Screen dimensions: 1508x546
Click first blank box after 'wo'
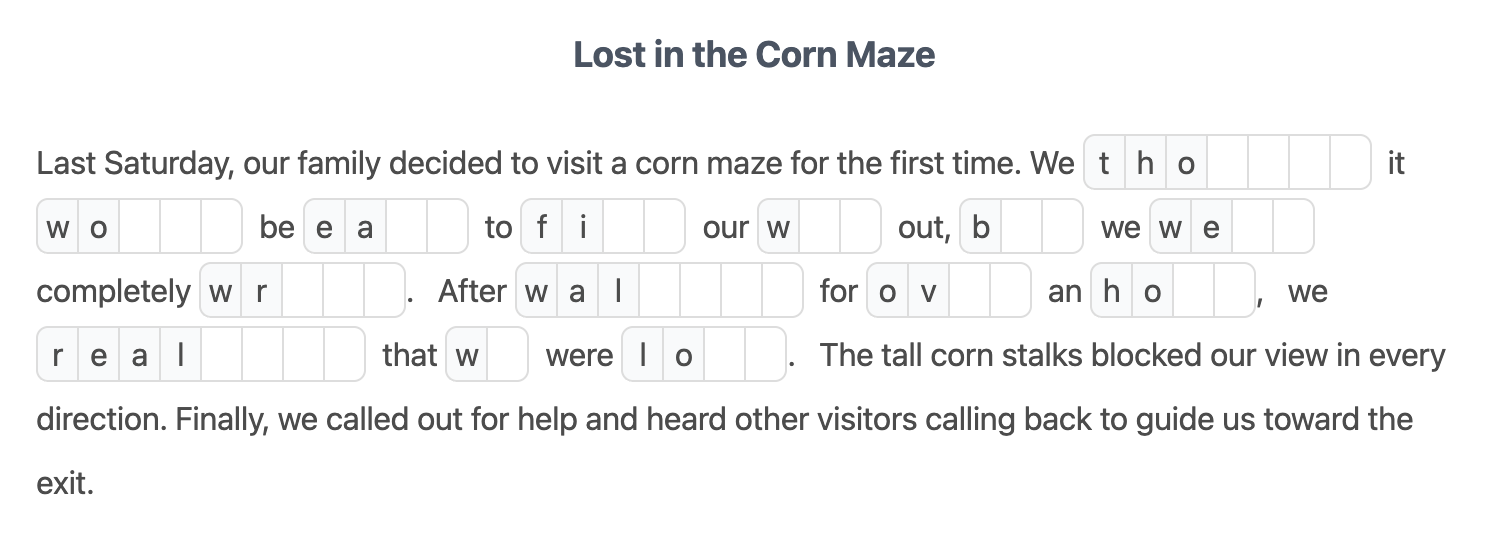(139, 227)
